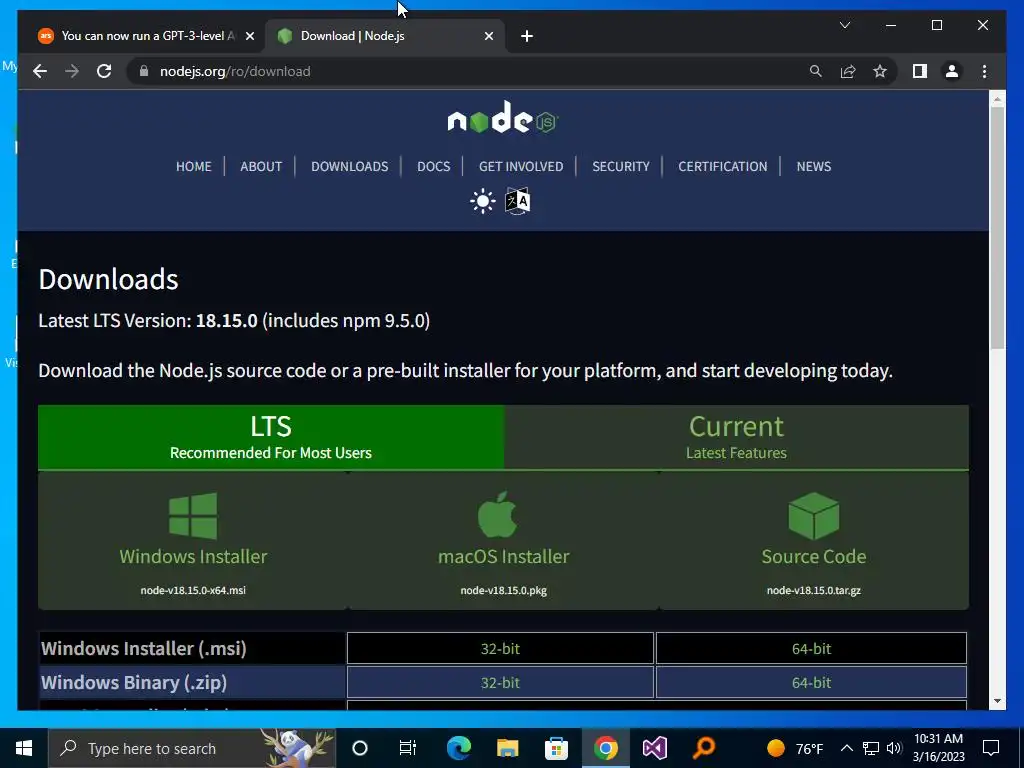Reload the page with the refresh icon
The image size is (1024, 768).
[x=104, y=71]
